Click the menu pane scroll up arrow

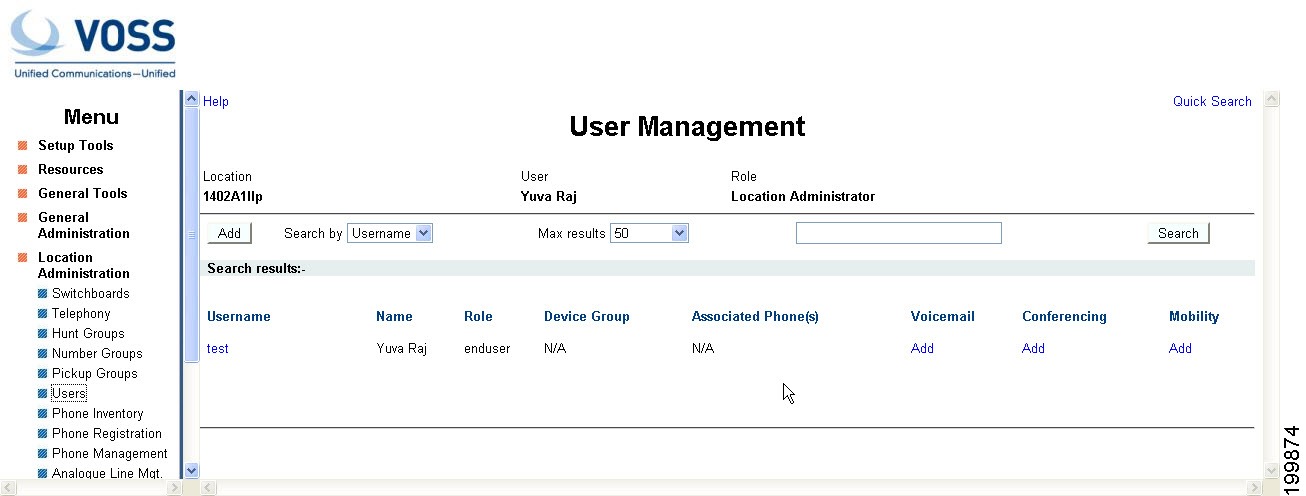(x=193, y=99)
